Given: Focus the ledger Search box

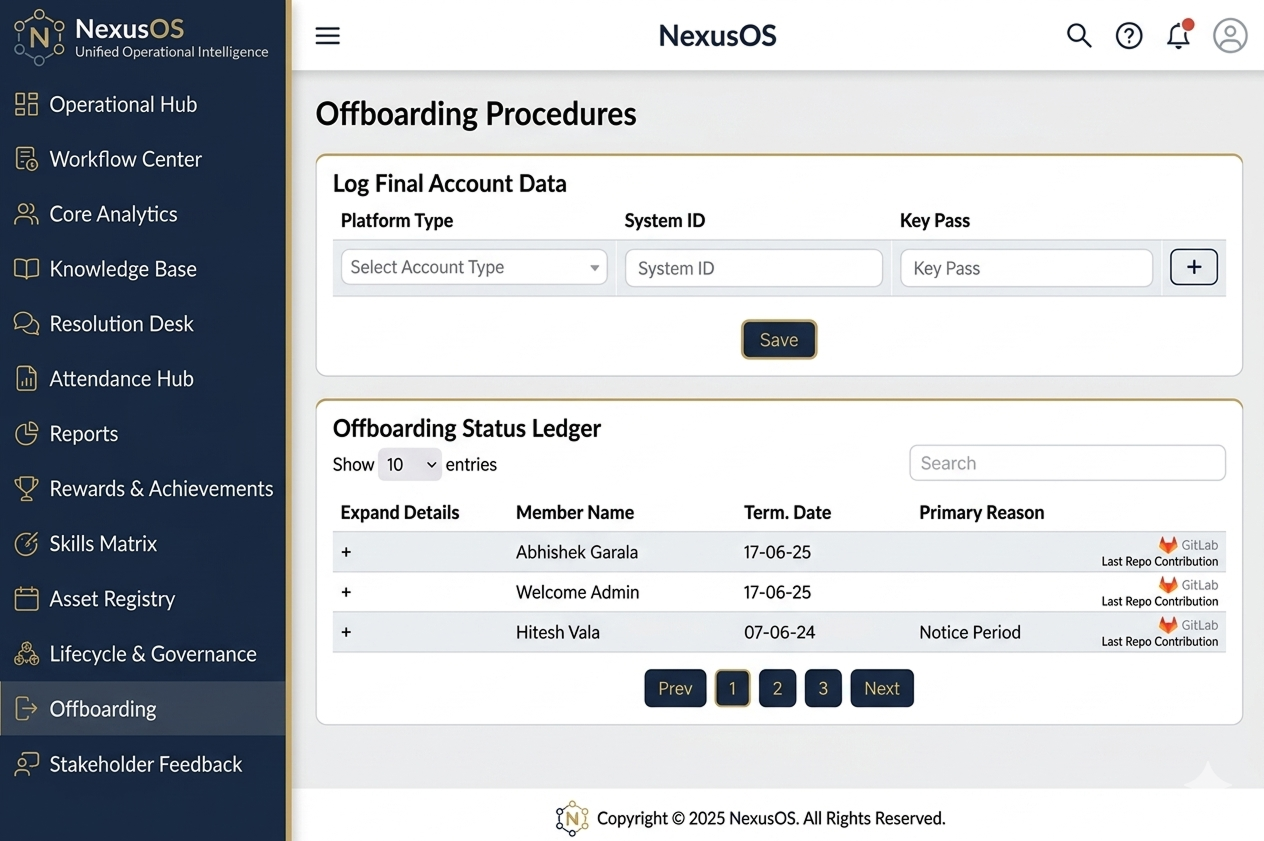Looking at the screenshot, I should click(1067, 463).
